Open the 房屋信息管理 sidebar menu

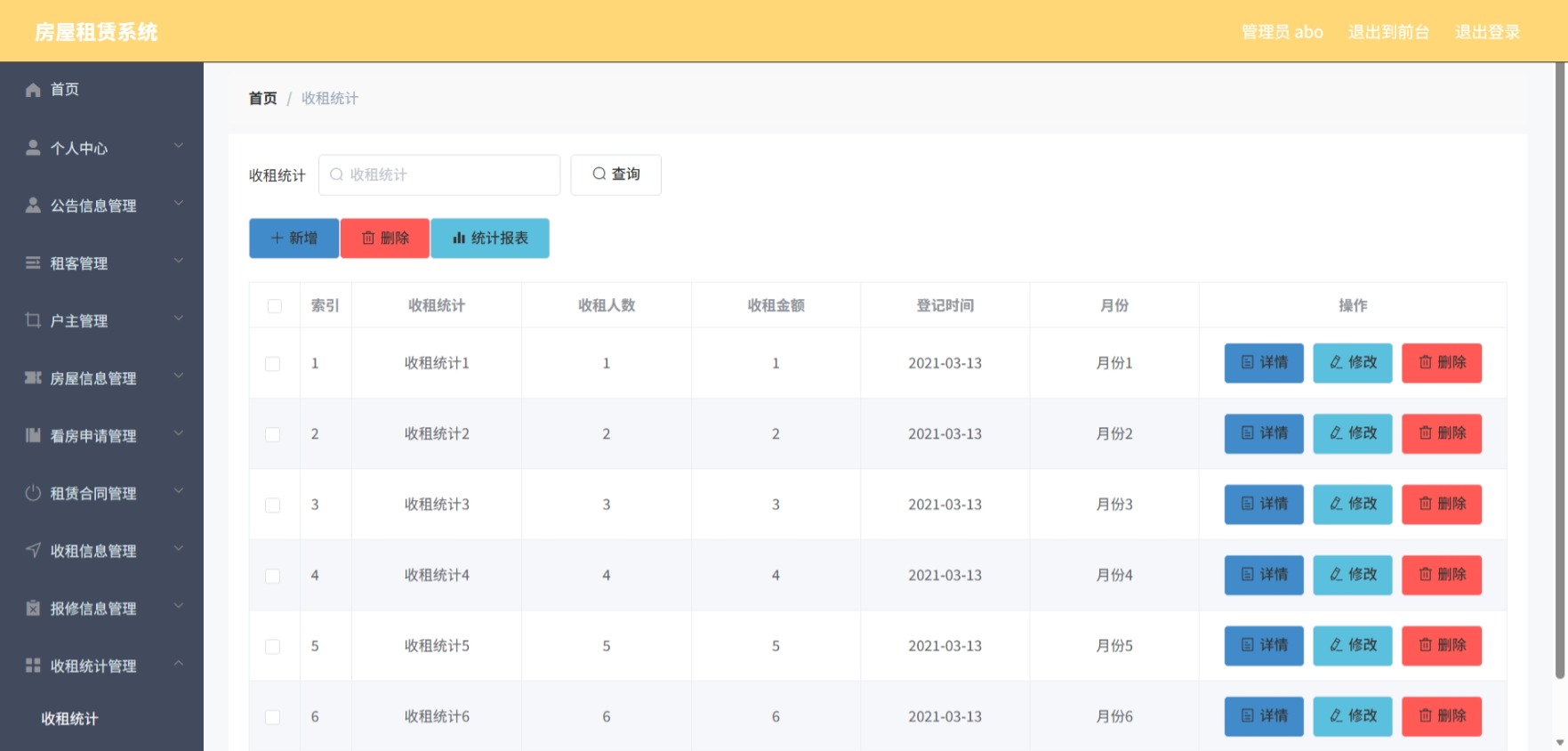[x=101, y=378]
